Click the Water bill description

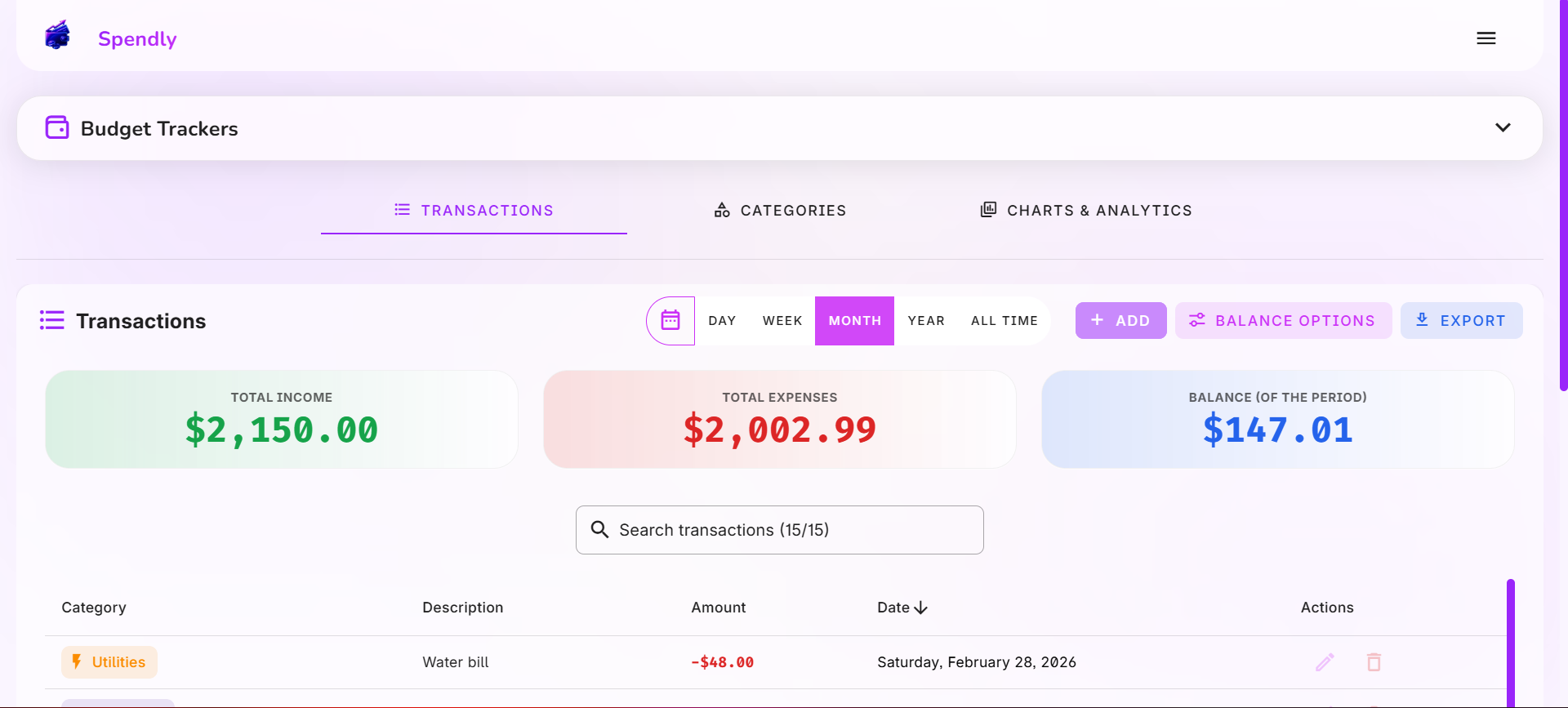click(x=456, y=662)
